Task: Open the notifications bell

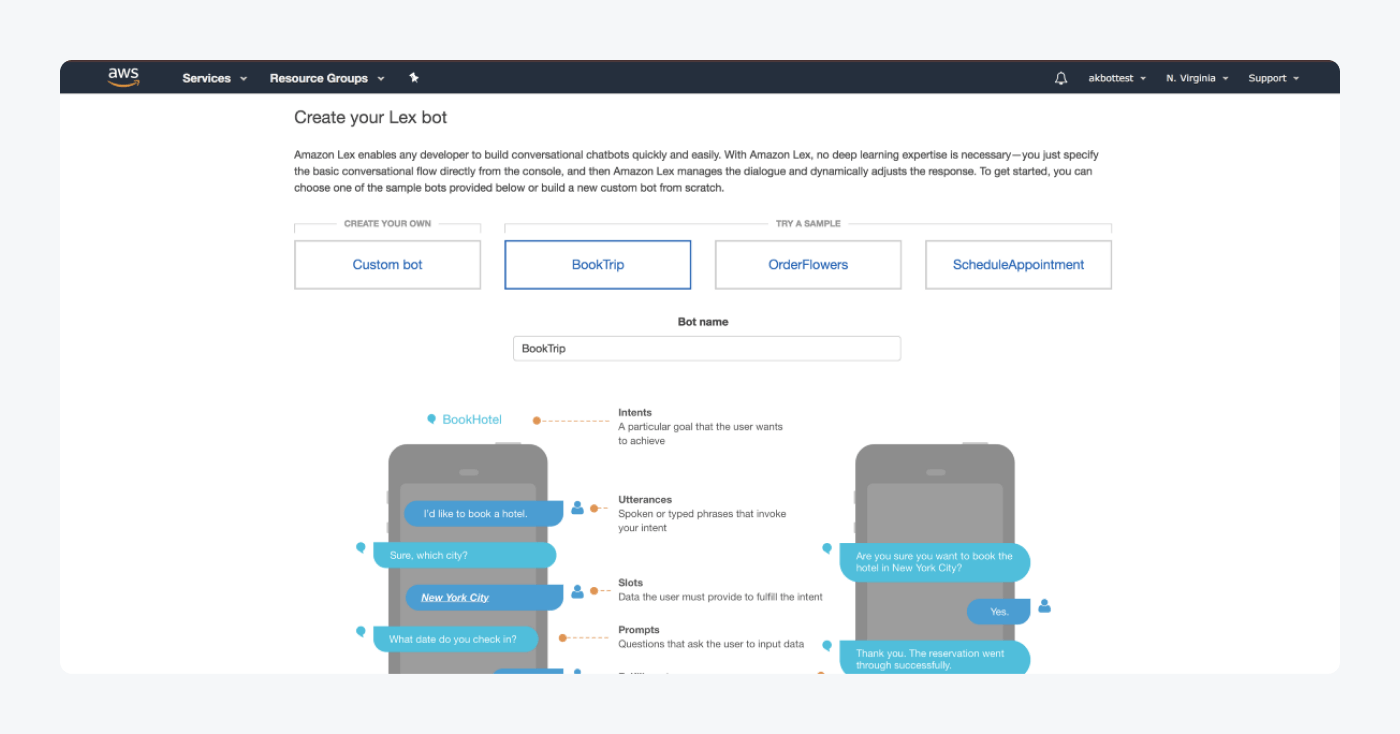Action: pos(1061,77)
